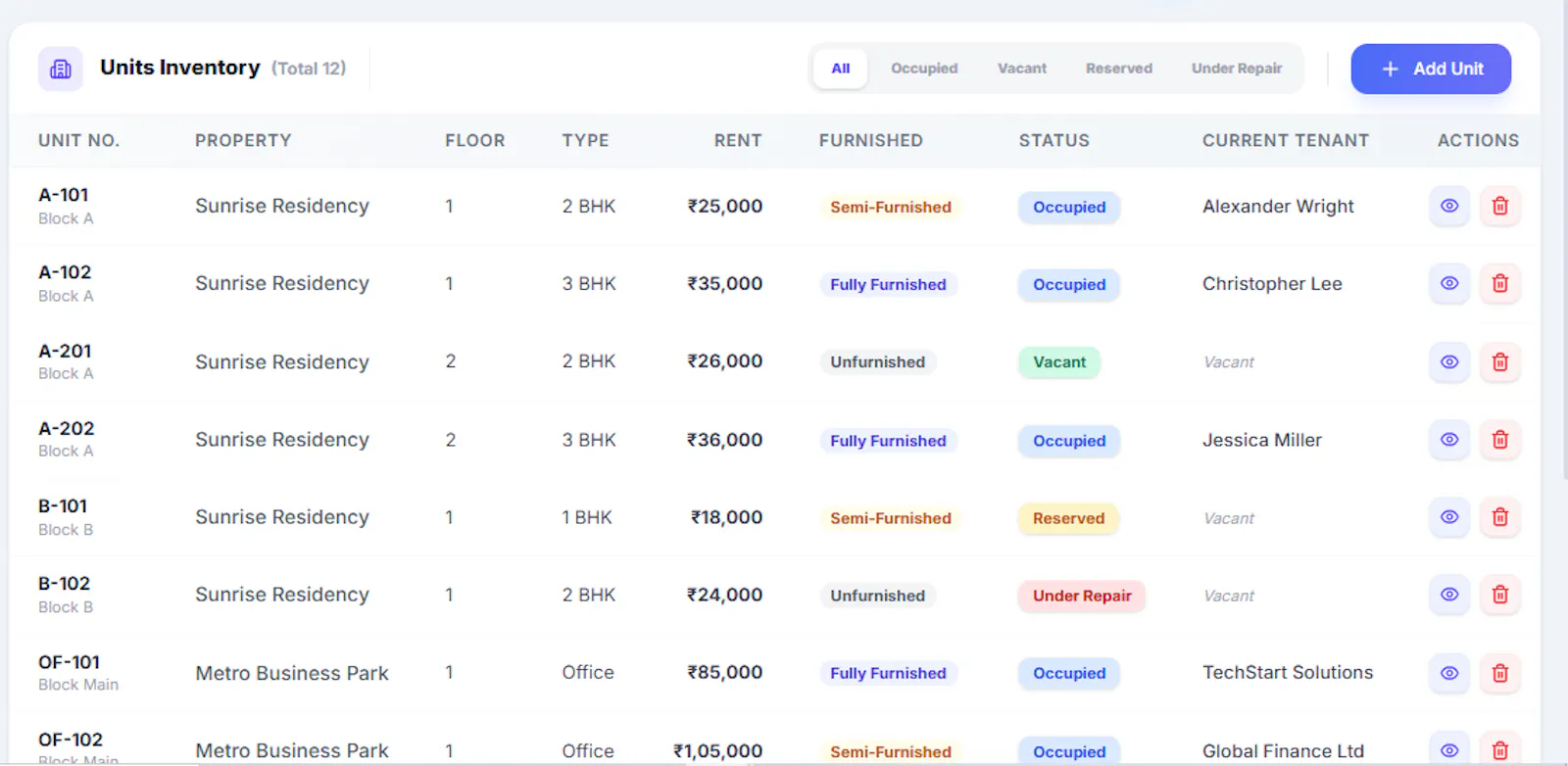The image size is (1568, 766).
Task: Click the PROPERTY column header
Action: point(243,140)
